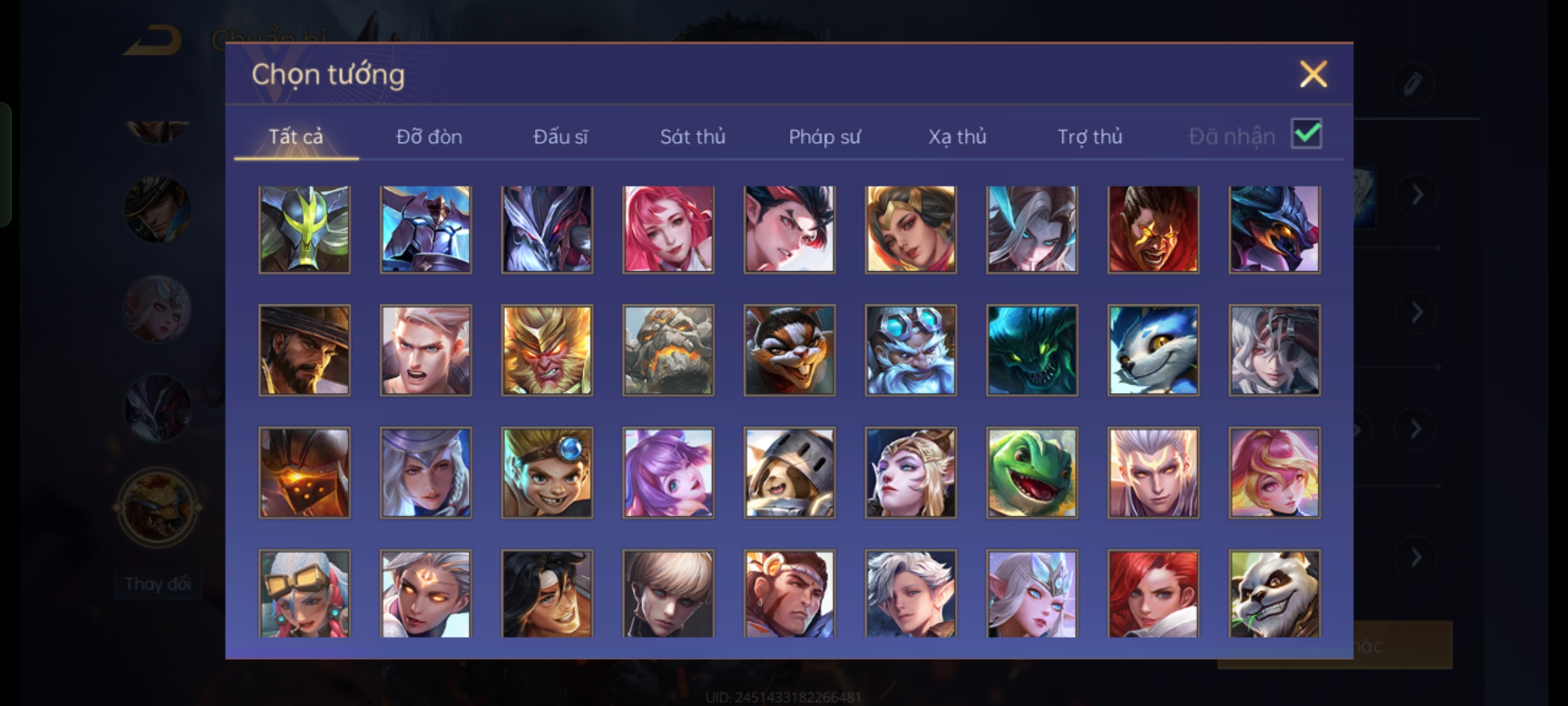Pick the golden monkey king hero
1568x706 pixels.
(x=547, y=350)
